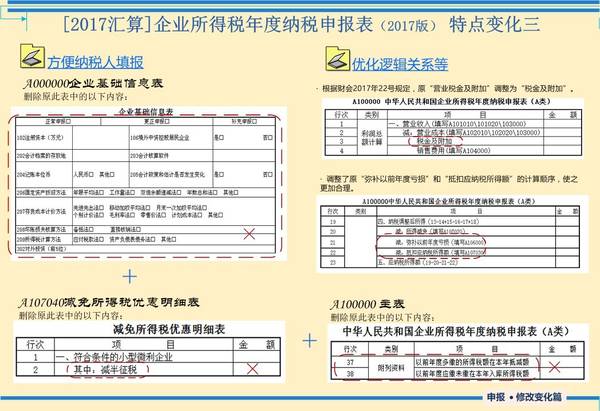Tick the 正常申报 checkbox
This screenshot has width=600, height=411.
coord(69,122)
